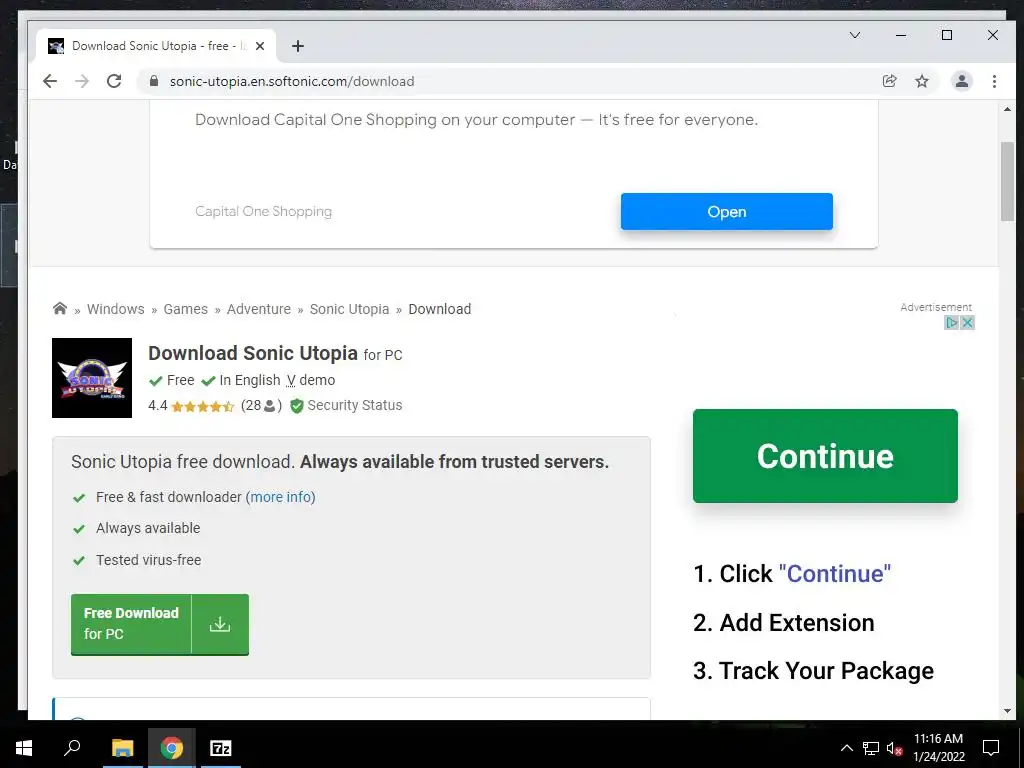Open the Windows Start menu
The image size is (1024, 768).
(24, 748)
